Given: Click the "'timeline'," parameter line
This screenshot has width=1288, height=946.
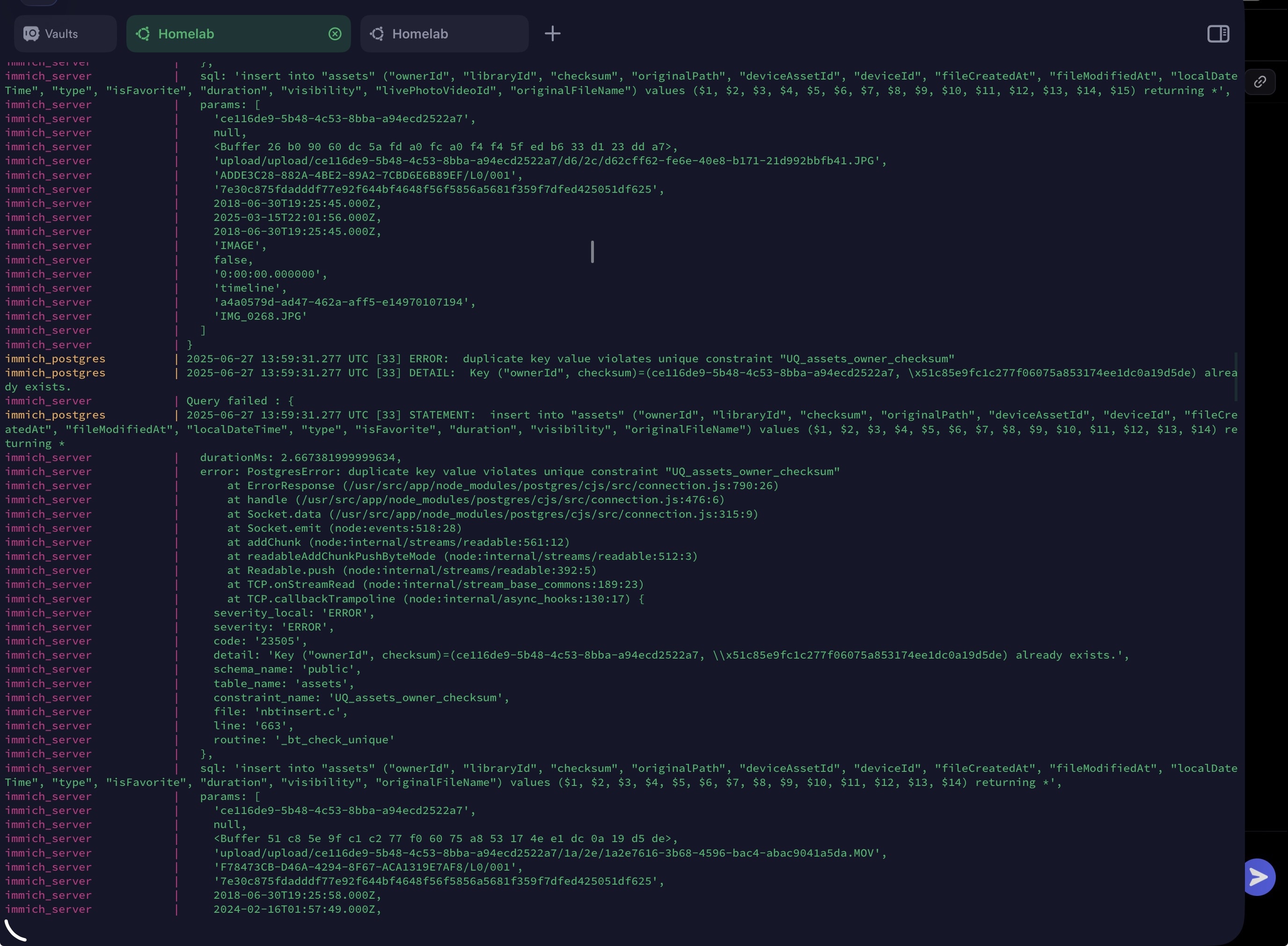Looking at the screenshot, I should pos(250,288).
